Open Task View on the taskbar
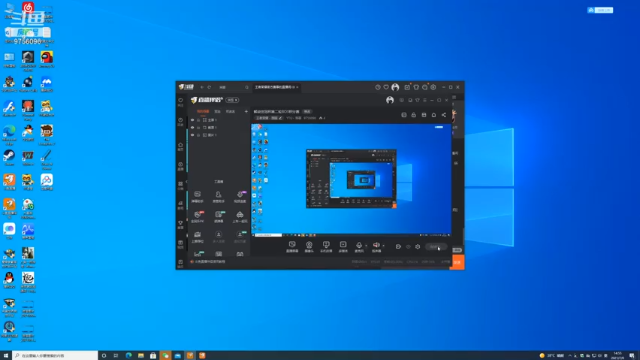The height and width of the screenshot is (360, 640). click(x=116, y=356)
